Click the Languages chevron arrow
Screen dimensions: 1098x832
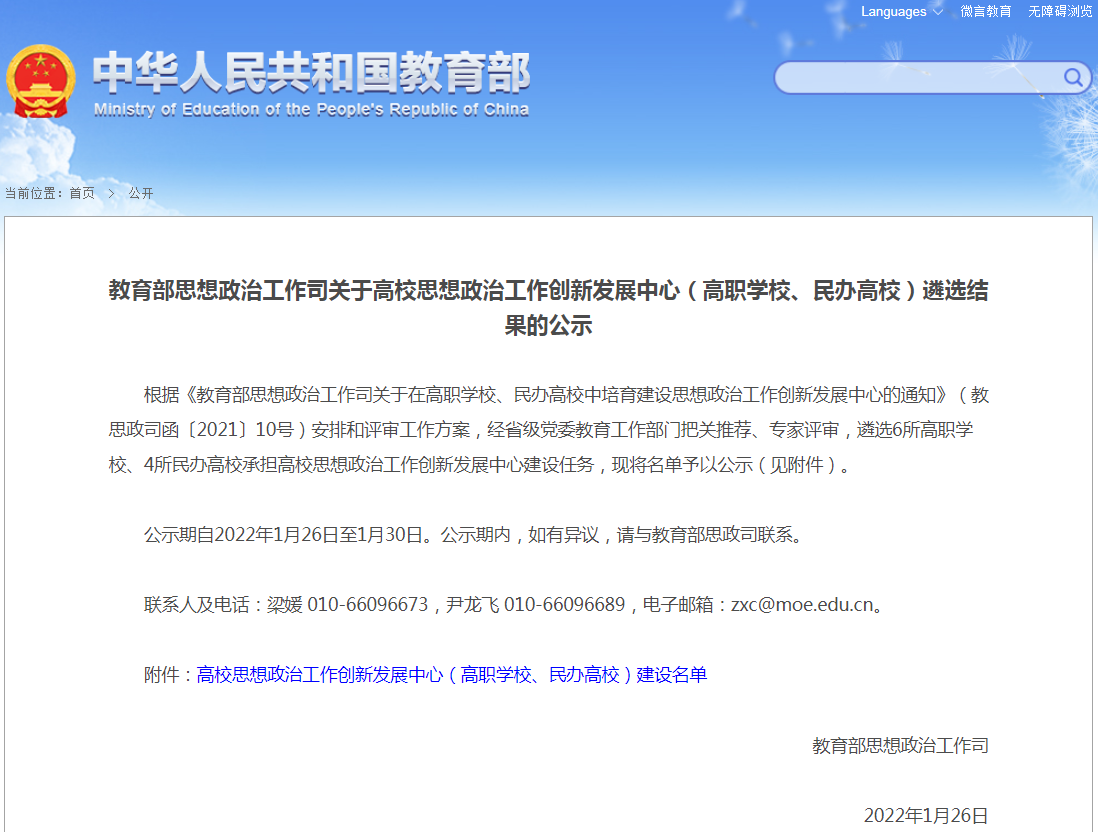tap(938, 12)
